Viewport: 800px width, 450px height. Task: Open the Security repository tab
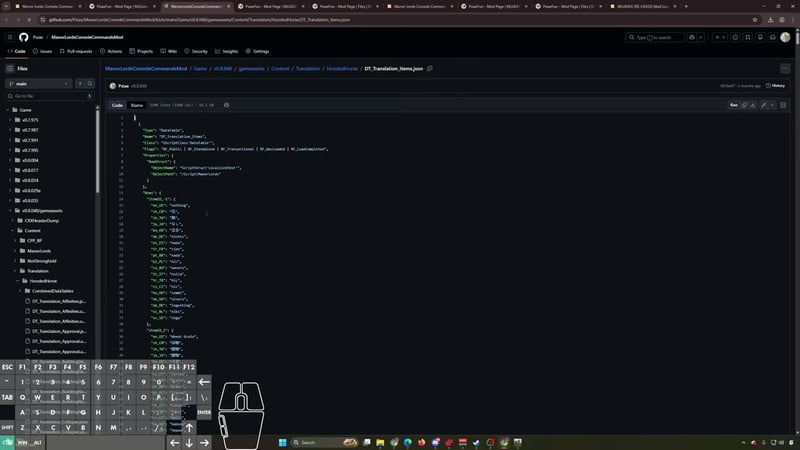[x=196, y=51]
